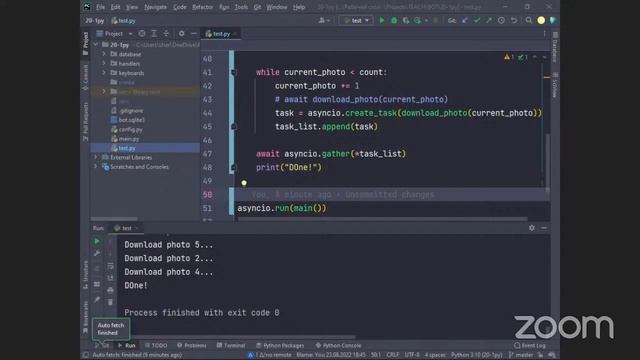Run with coverage from the toolbar
The height and width of the screenshot is (360, 640).
[x=406, y=20]
